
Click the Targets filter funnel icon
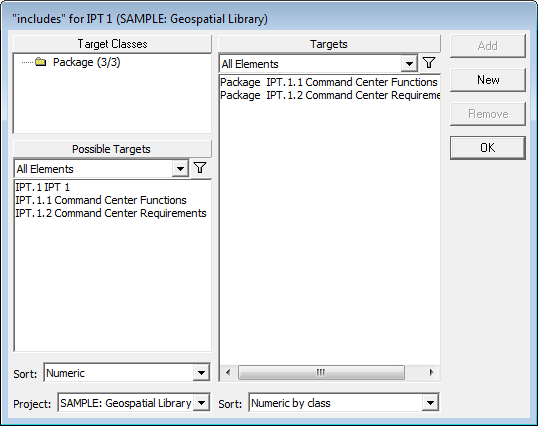coord(429,63)
